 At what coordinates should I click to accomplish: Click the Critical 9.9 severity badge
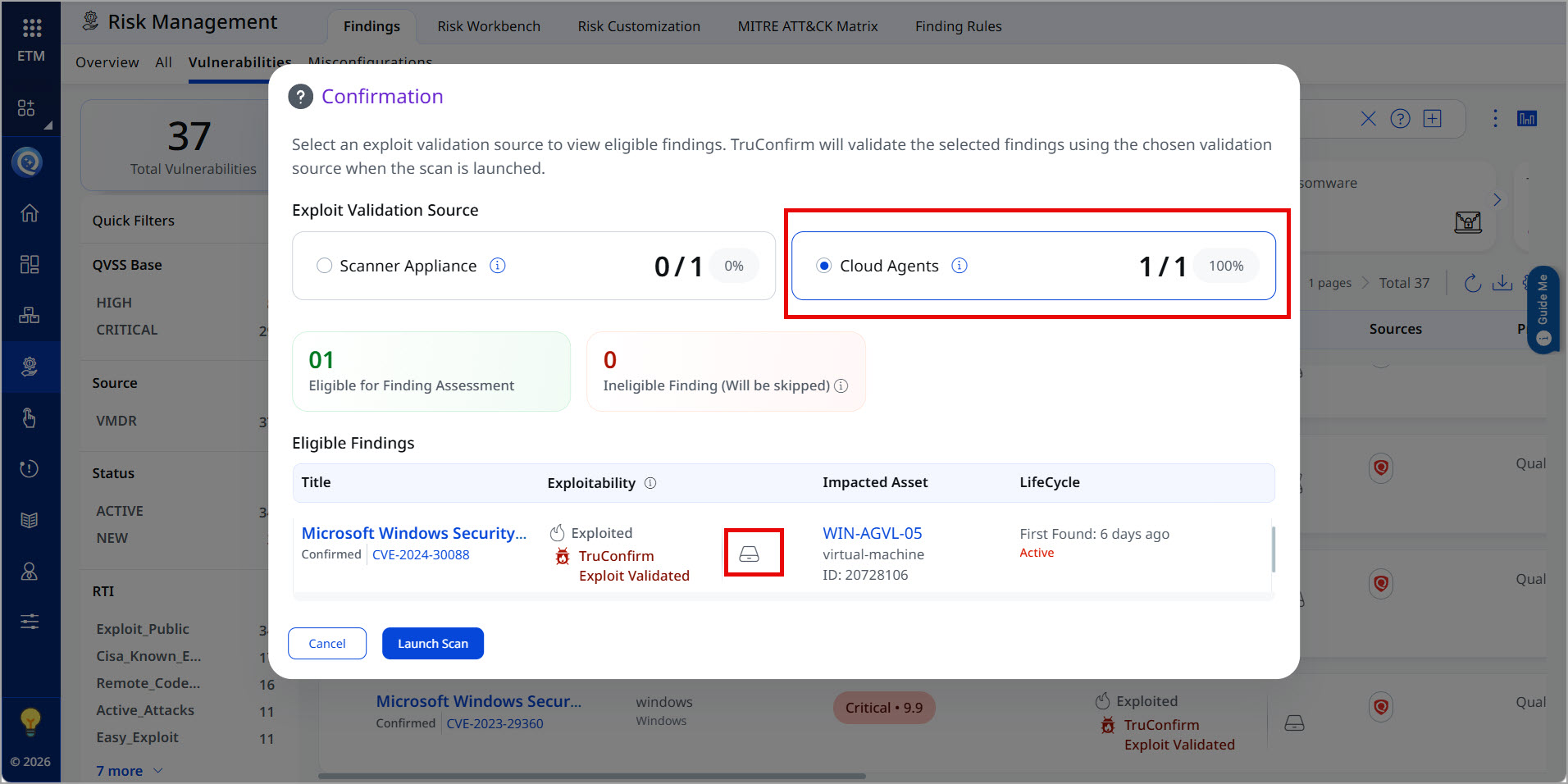(x=884, y=708)
